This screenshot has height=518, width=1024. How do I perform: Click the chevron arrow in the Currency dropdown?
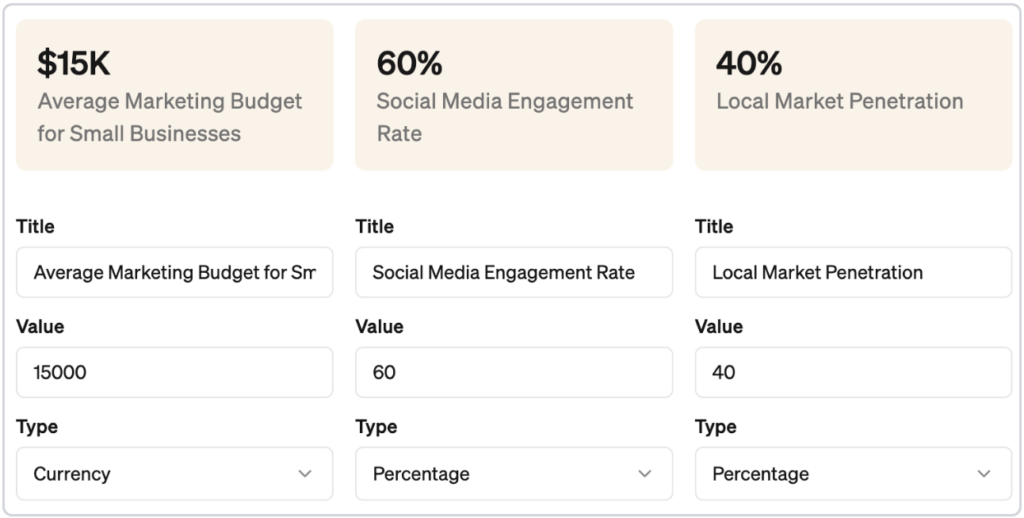click(x=305, y=474)
